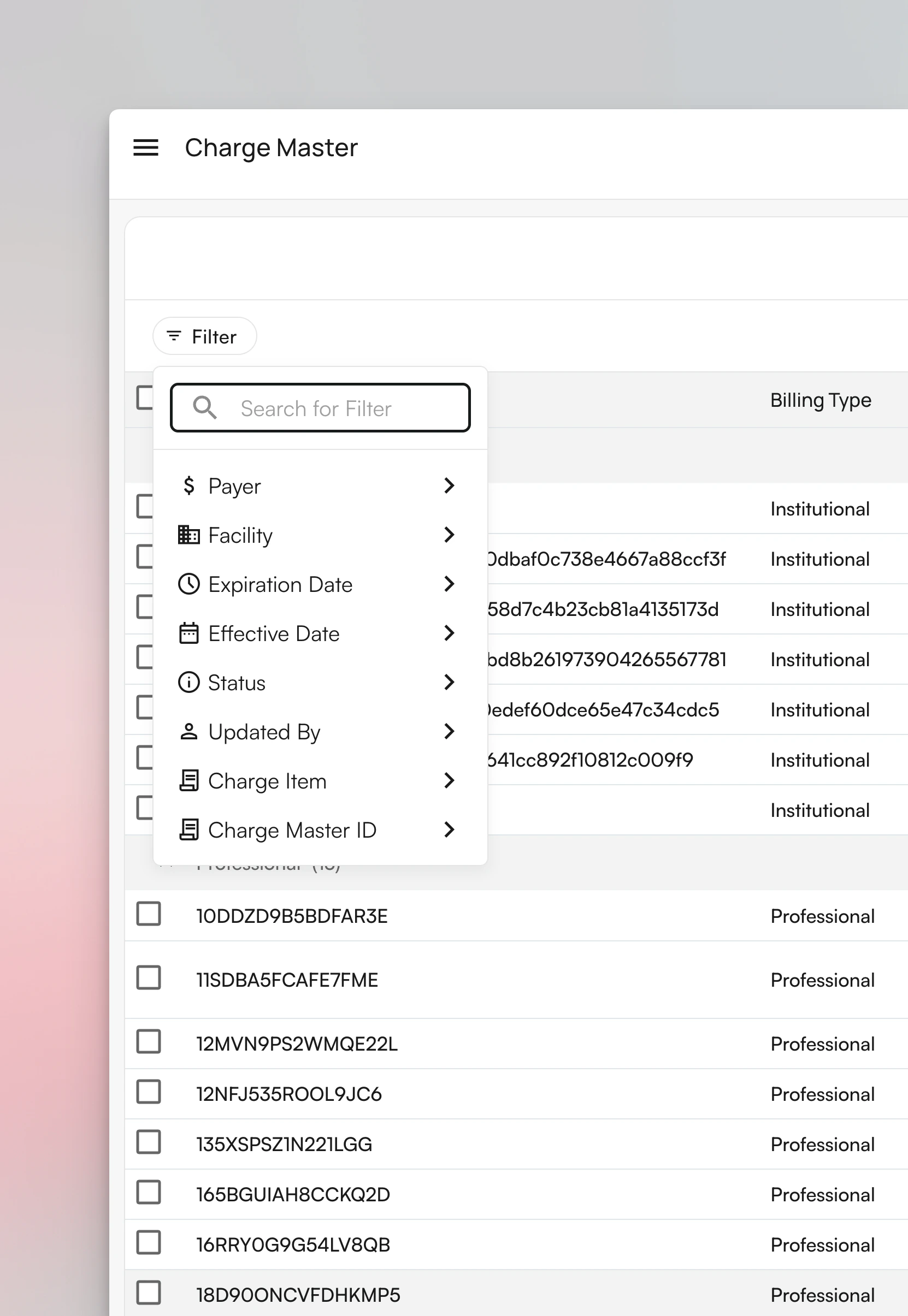
Task: Check the checkbox for 18D90ONCVFDHKMP5
Action: click(148, 1293)
